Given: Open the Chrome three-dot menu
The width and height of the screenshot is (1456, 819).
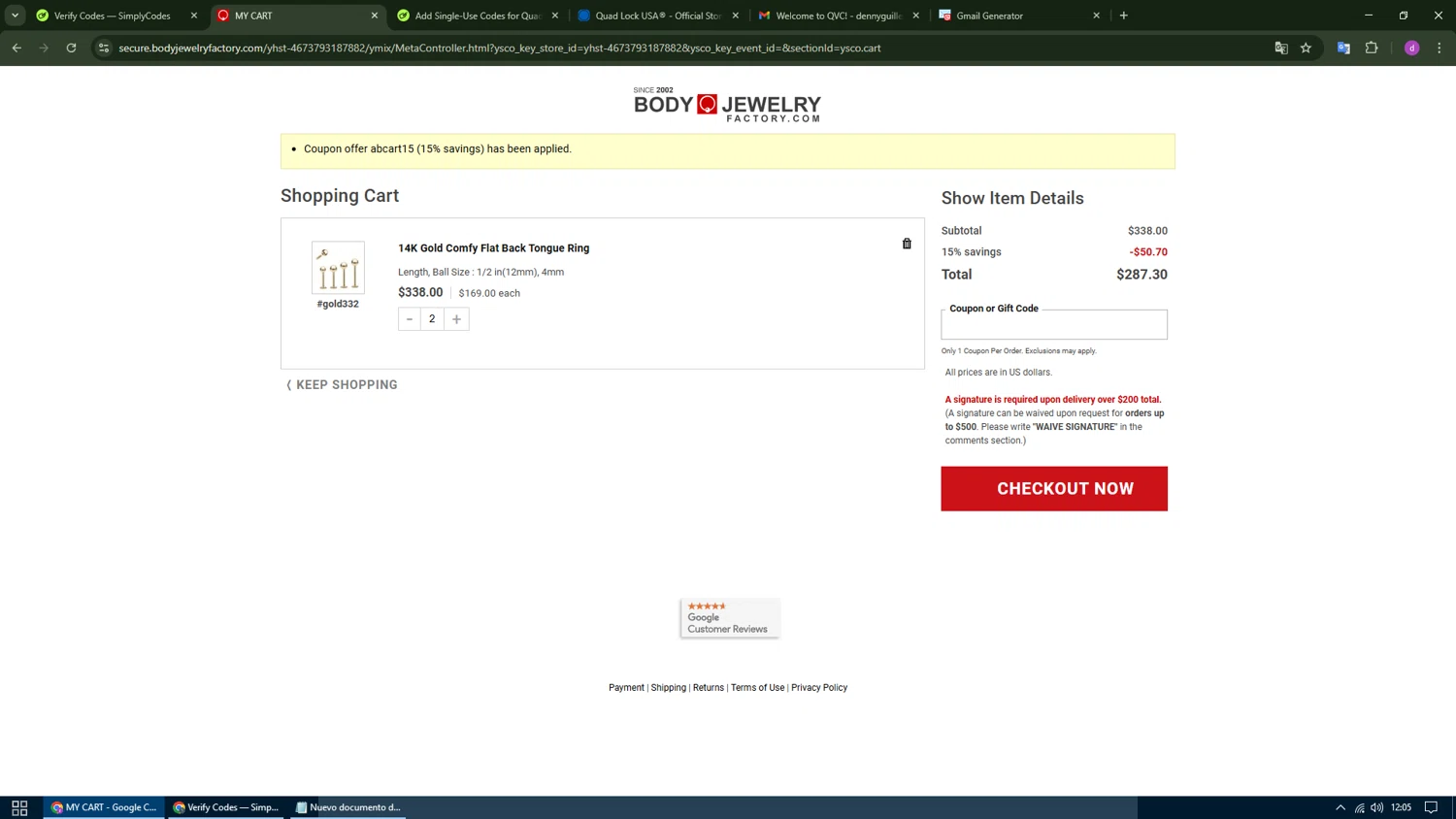Looking at the screenshot, I should pos(1439,48).
